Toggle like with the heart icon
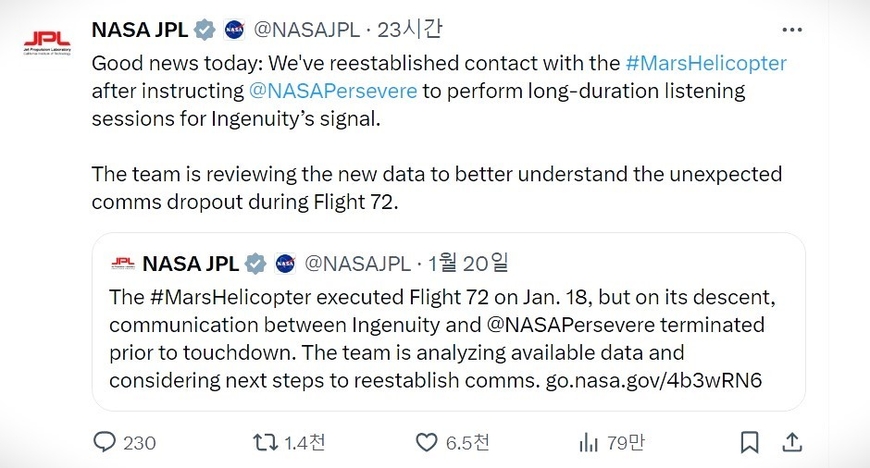Viewport: 870px width, 468px height. [426, 442]
